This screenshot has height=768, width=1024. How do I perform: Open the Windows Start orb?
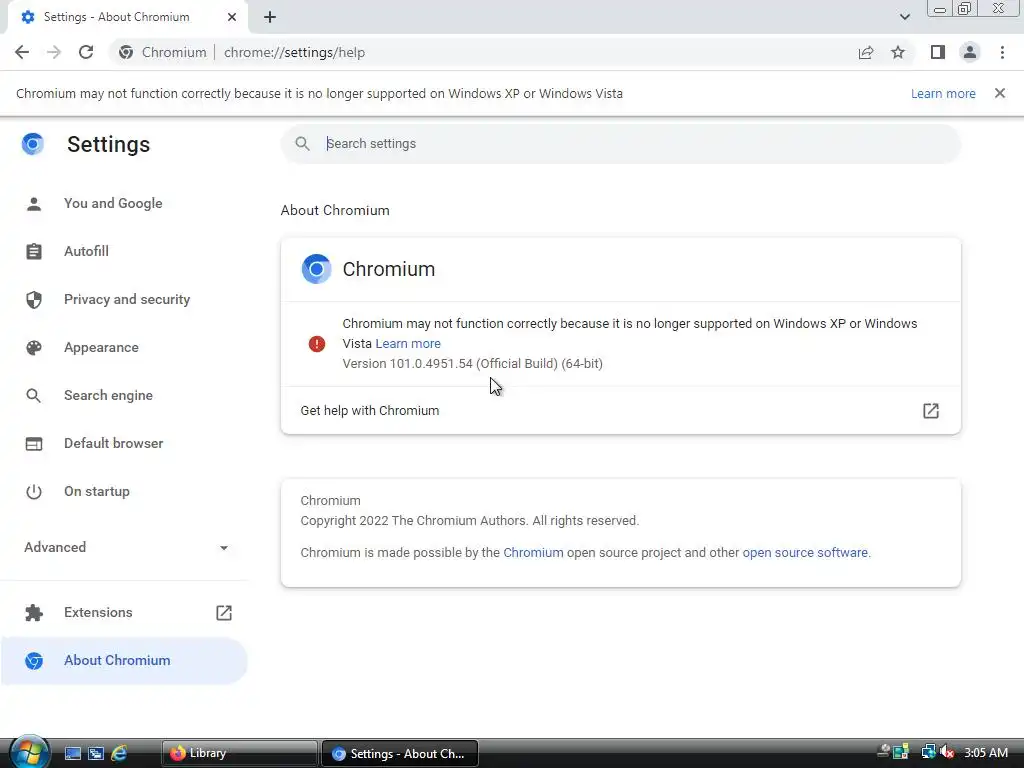click(29, 752)
